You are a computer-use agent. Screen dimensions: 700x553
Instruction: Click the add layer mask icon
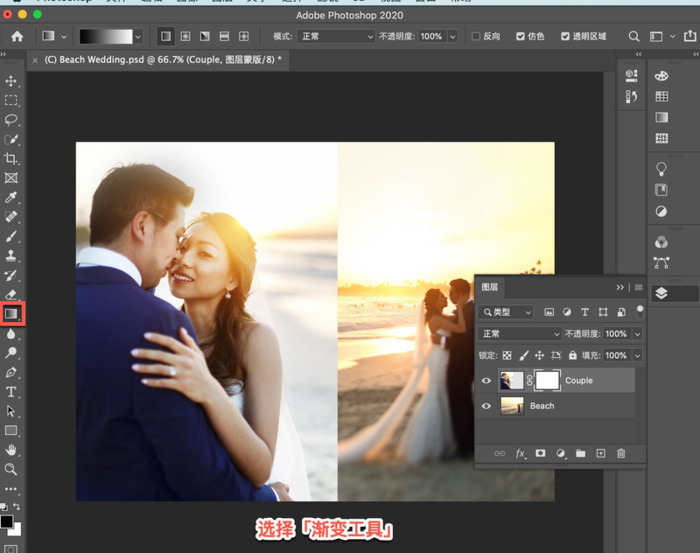[540, 453]
